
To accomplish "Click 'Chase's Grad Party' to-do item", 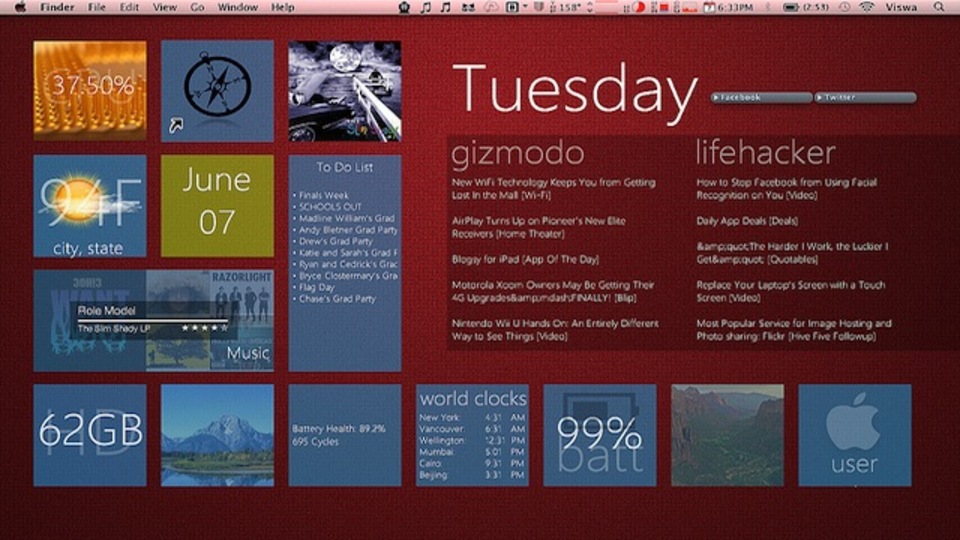I will 337,299.
